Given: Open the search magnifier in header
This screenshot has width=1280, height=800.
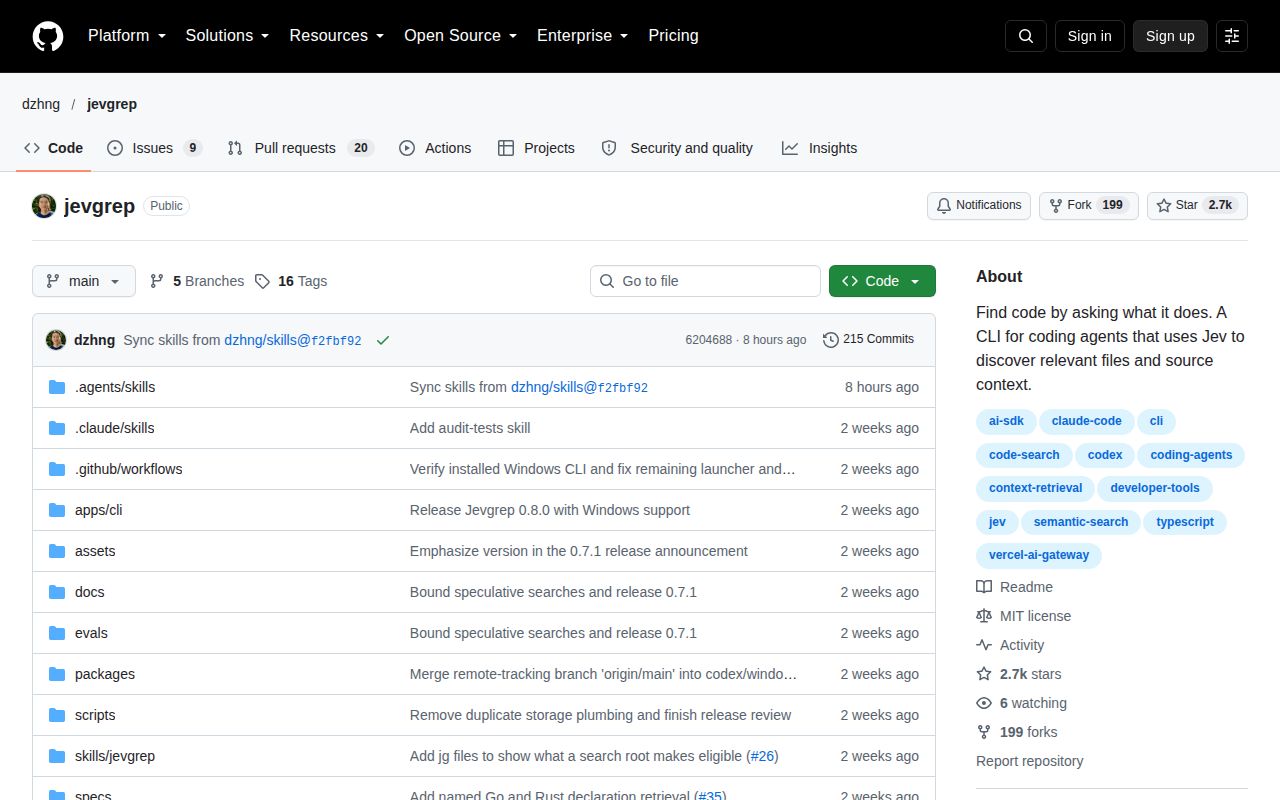Looking at the screenshot, I should (x=1026, y=36).
